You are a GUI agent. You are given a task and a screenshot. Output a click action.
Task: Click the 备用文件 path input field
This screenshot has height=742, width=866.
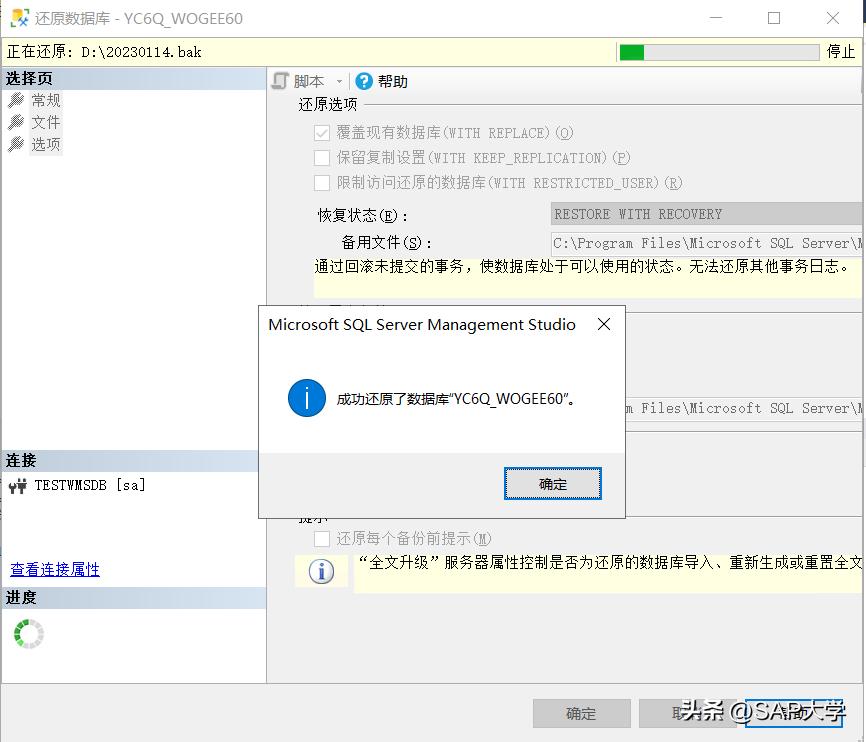tap(706, 243)
